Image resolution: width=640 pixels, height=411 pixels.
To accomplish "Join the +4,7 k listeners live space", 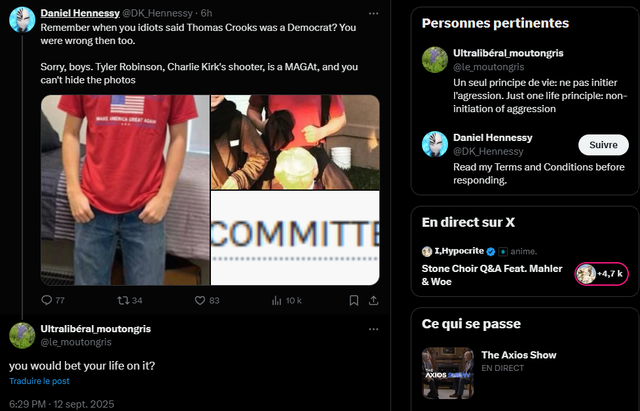I will [x=601, y=273].
